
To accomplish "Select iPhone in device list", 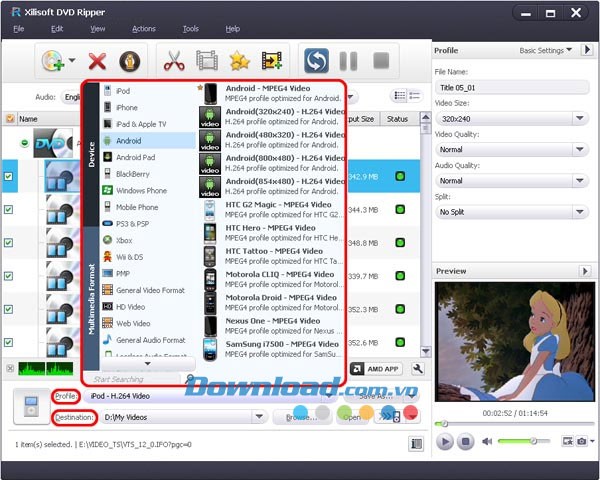I will coord(148,108).
